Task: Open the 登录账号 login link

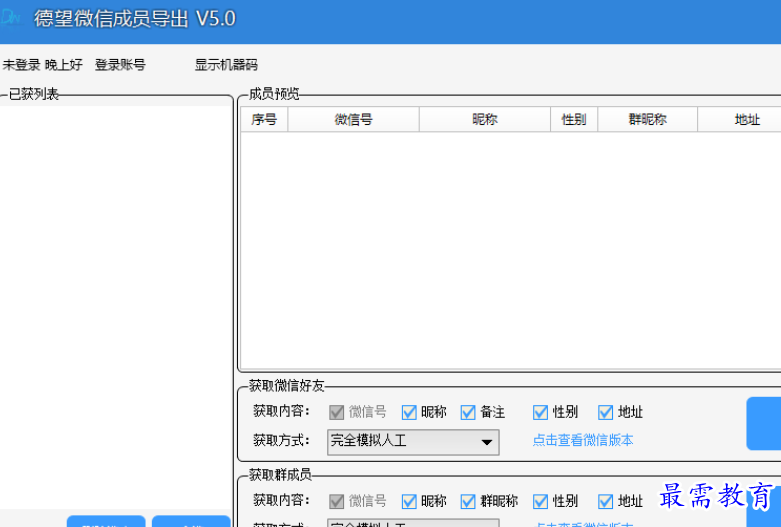Action: (x=120, y=65)
